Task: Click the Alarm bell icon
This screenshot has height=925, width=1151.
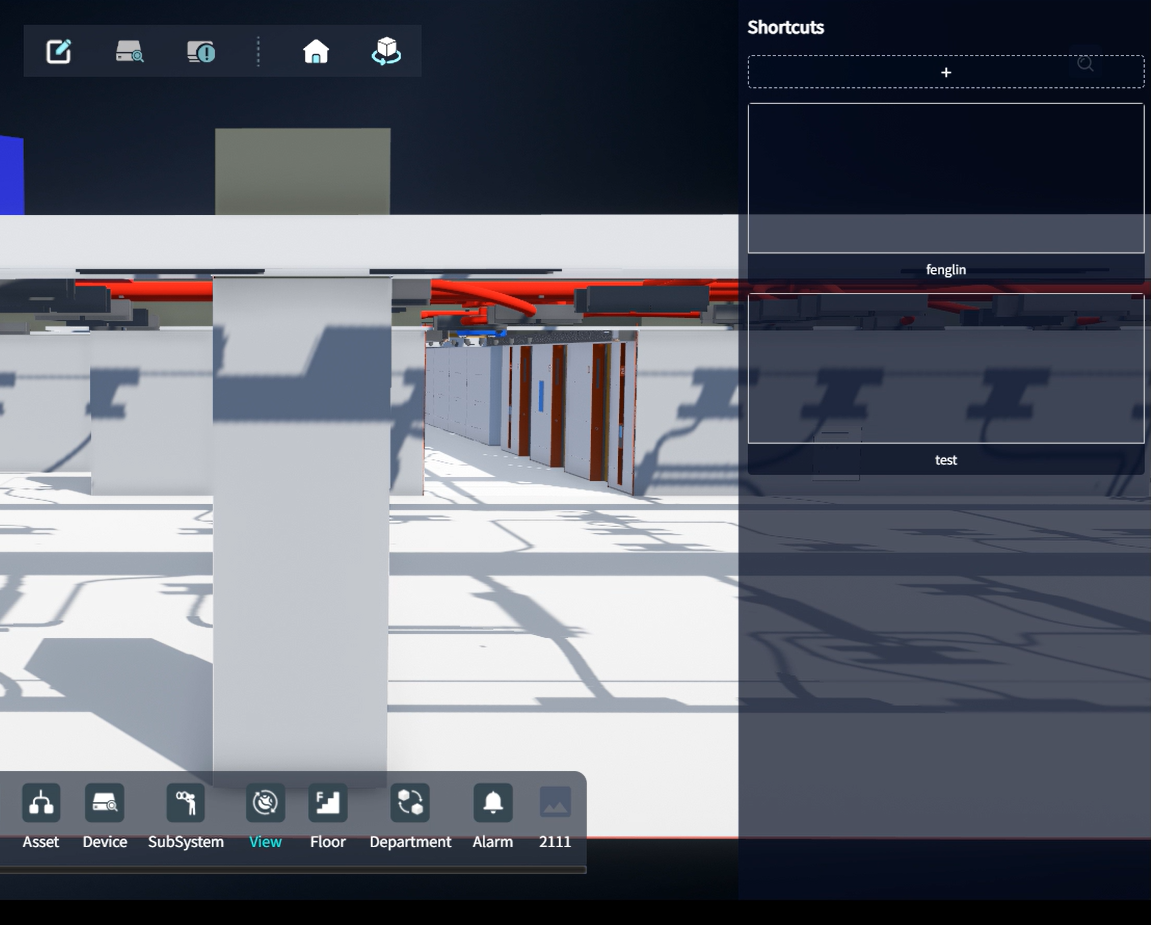Action: point(493,803)
